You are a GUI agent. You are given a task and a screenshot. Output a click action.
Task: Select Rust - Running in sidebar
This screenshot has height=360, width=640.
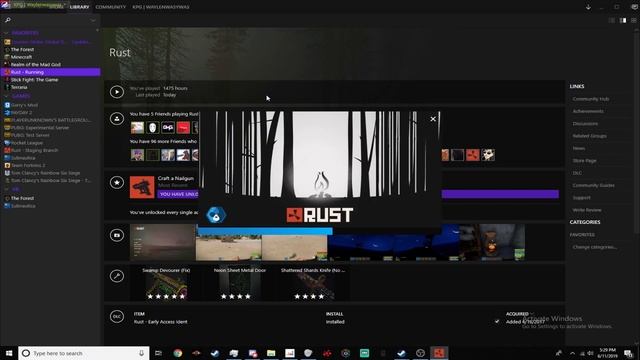click(51, 72)
